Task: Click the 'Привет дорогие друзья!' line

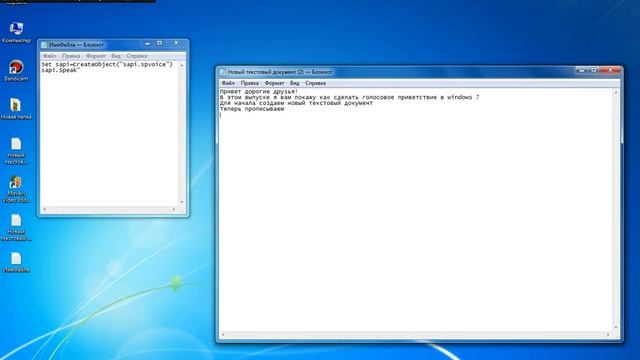Action: pos(259,92)
